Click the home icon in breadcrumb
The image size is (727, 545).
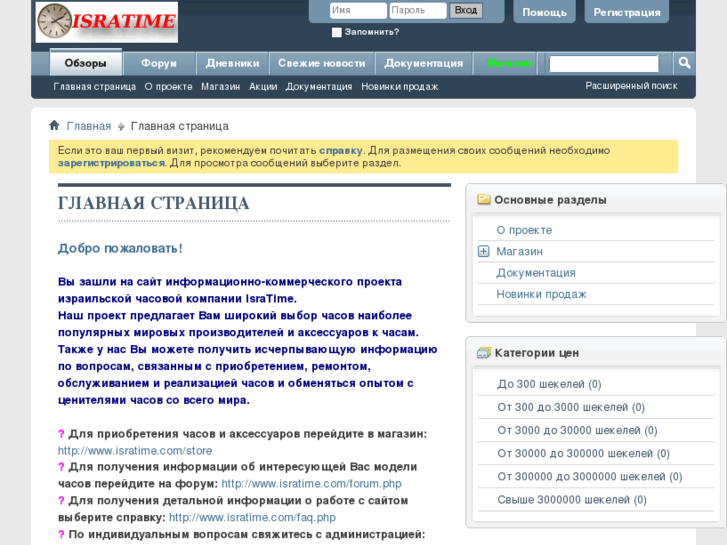pos(54,125)
